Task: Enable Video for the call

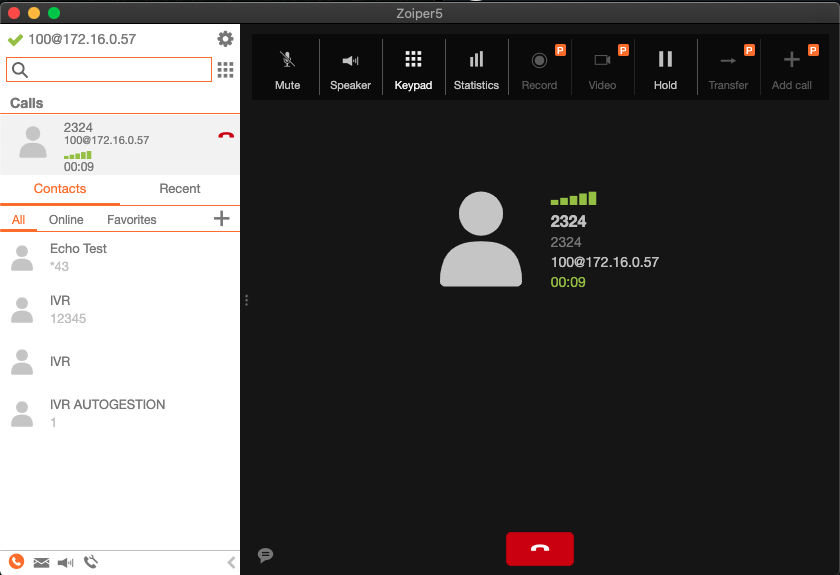Action: pos(602,69)
